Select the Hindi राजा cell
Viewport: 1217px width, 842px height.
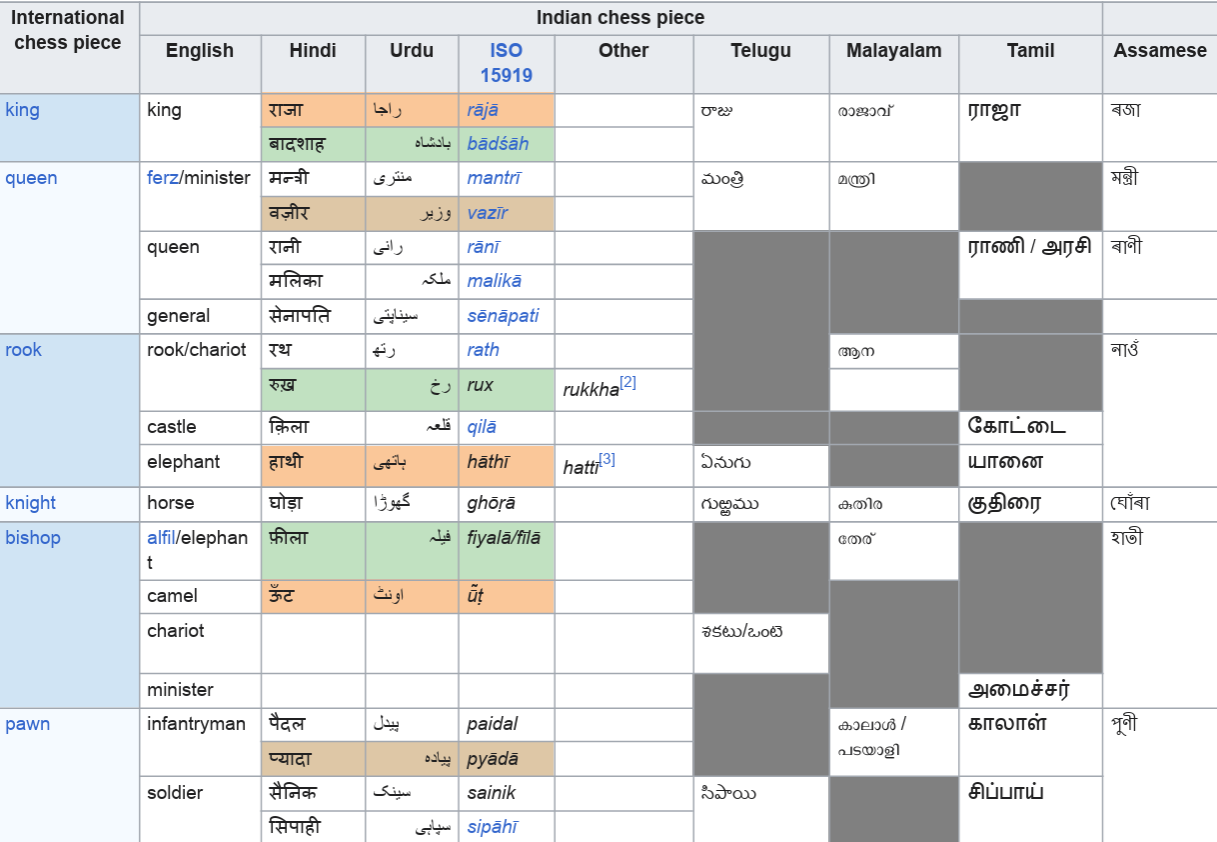pos(313,110)
